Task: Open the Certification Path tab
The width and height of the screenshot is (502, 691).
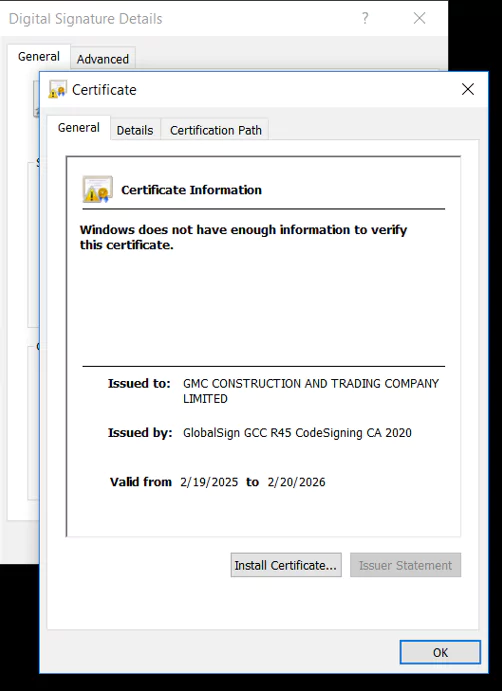Action: pos(216,130)
